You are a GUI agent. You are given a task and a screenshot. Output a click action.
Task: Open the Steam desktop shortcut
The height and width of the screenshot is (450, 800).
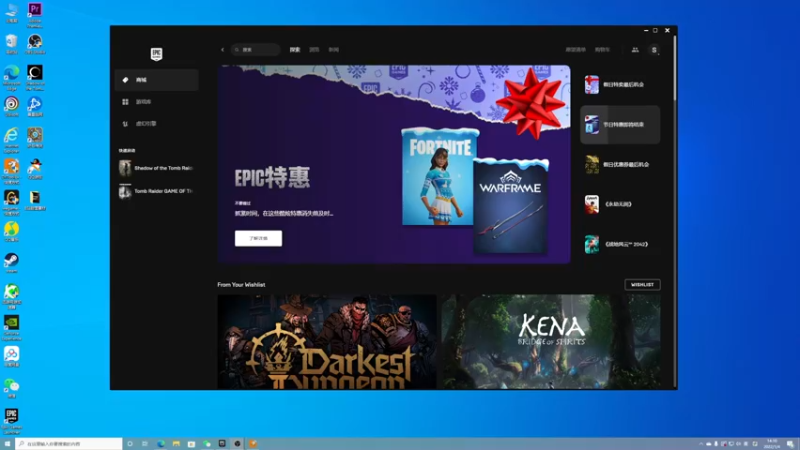[11, 263]
